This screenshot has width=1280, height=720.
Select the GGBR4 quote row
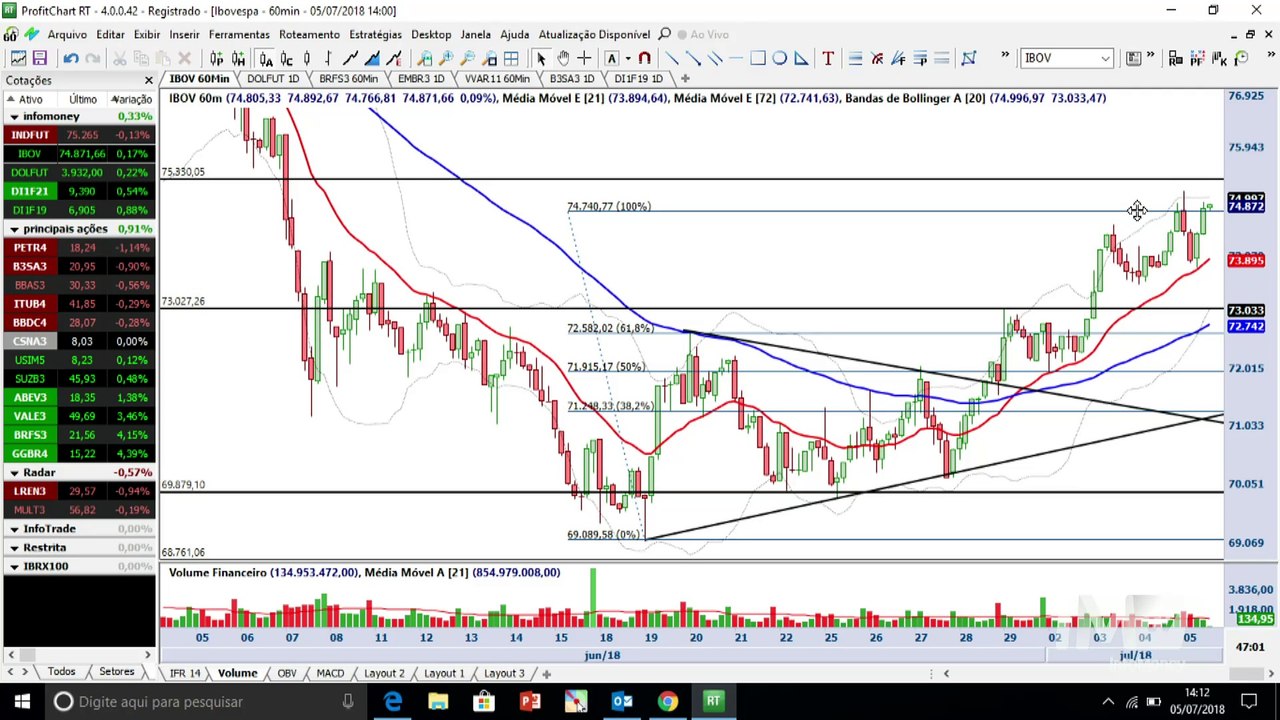(x=78, y=454)
